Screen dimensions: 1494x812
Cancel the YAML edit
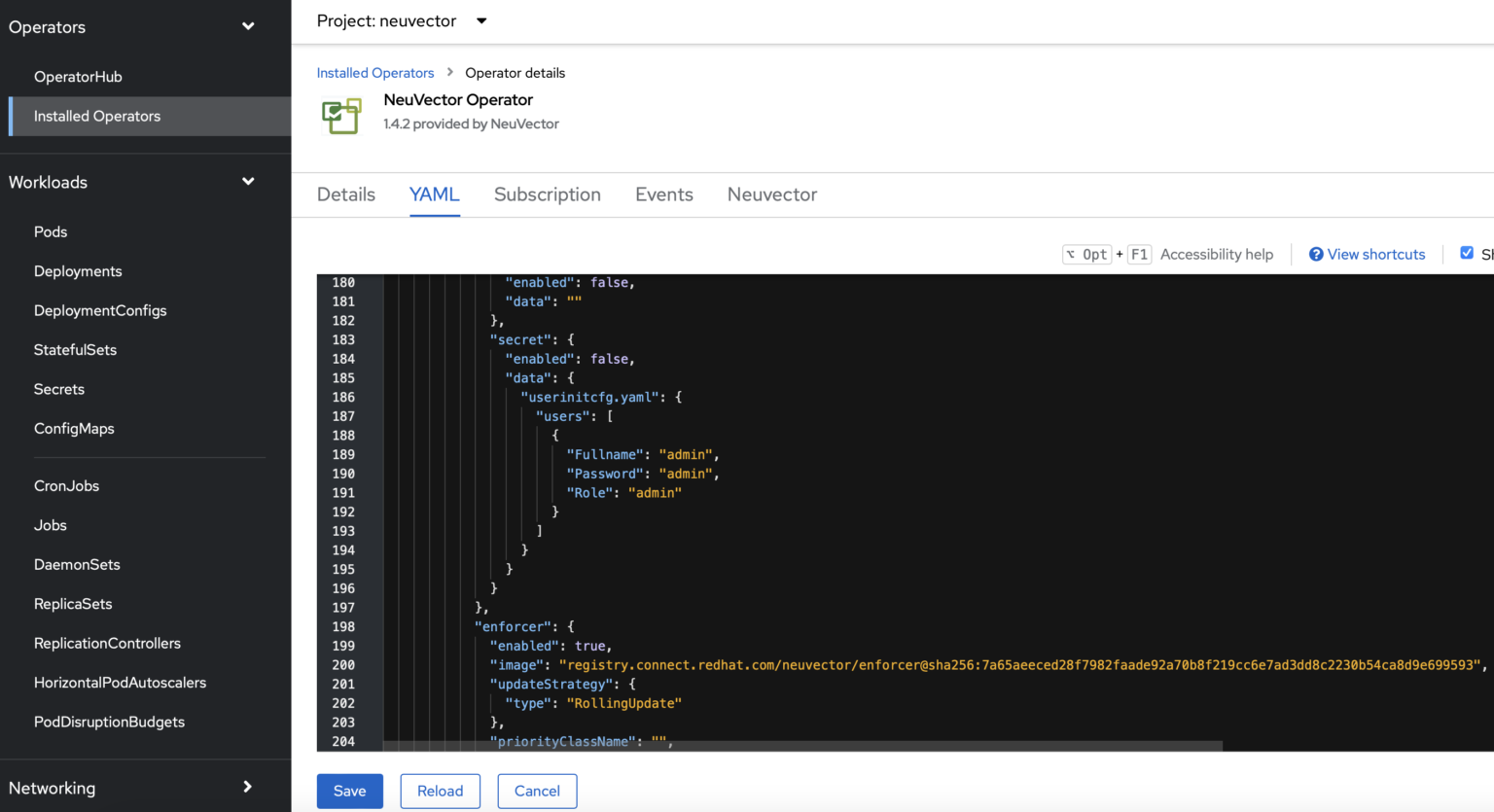coord(537,792)
